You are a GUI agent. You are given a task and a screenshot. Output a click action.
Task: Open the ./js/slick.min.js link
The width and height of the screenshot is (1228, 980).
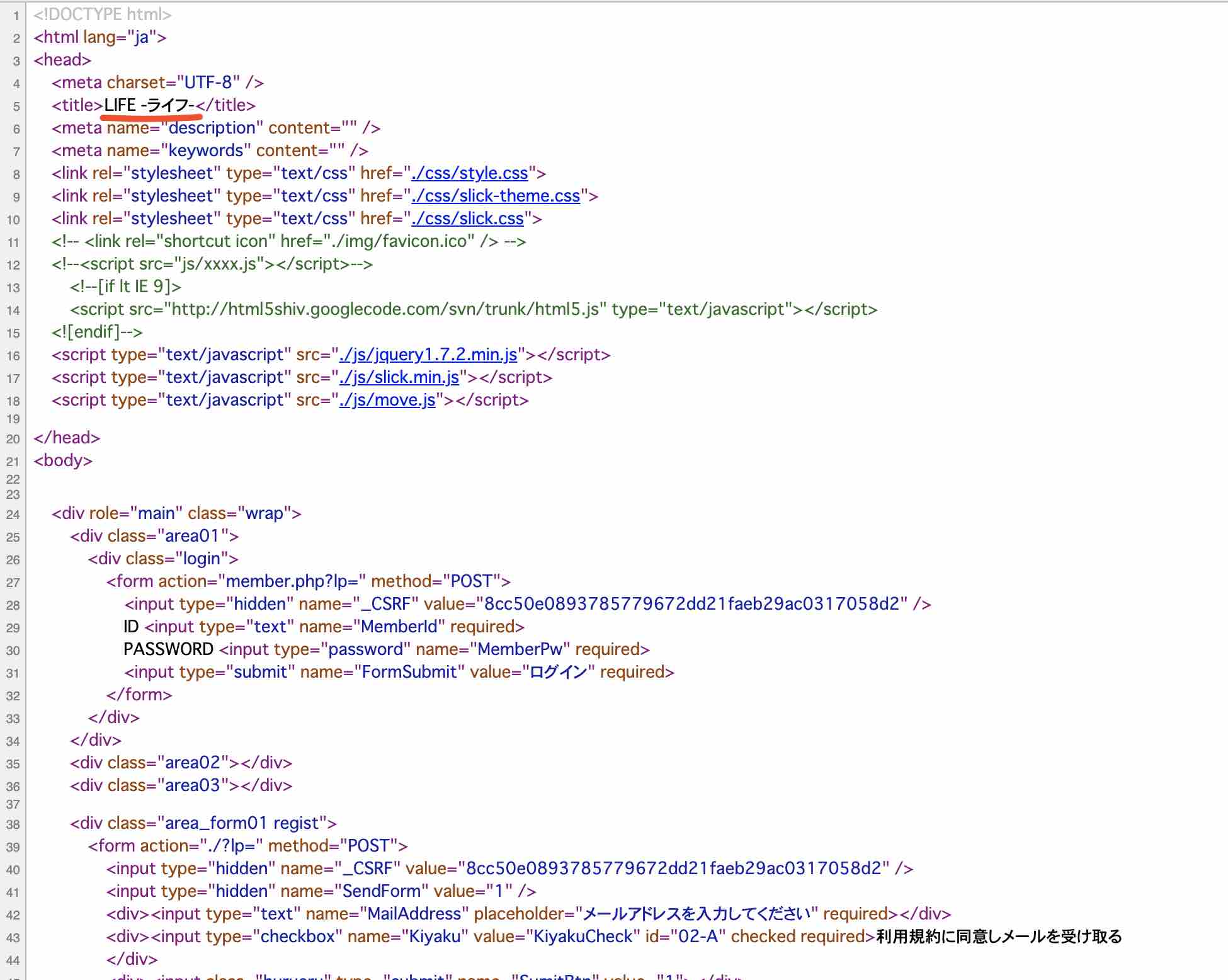pyautogui.click(x=399, y=377)
